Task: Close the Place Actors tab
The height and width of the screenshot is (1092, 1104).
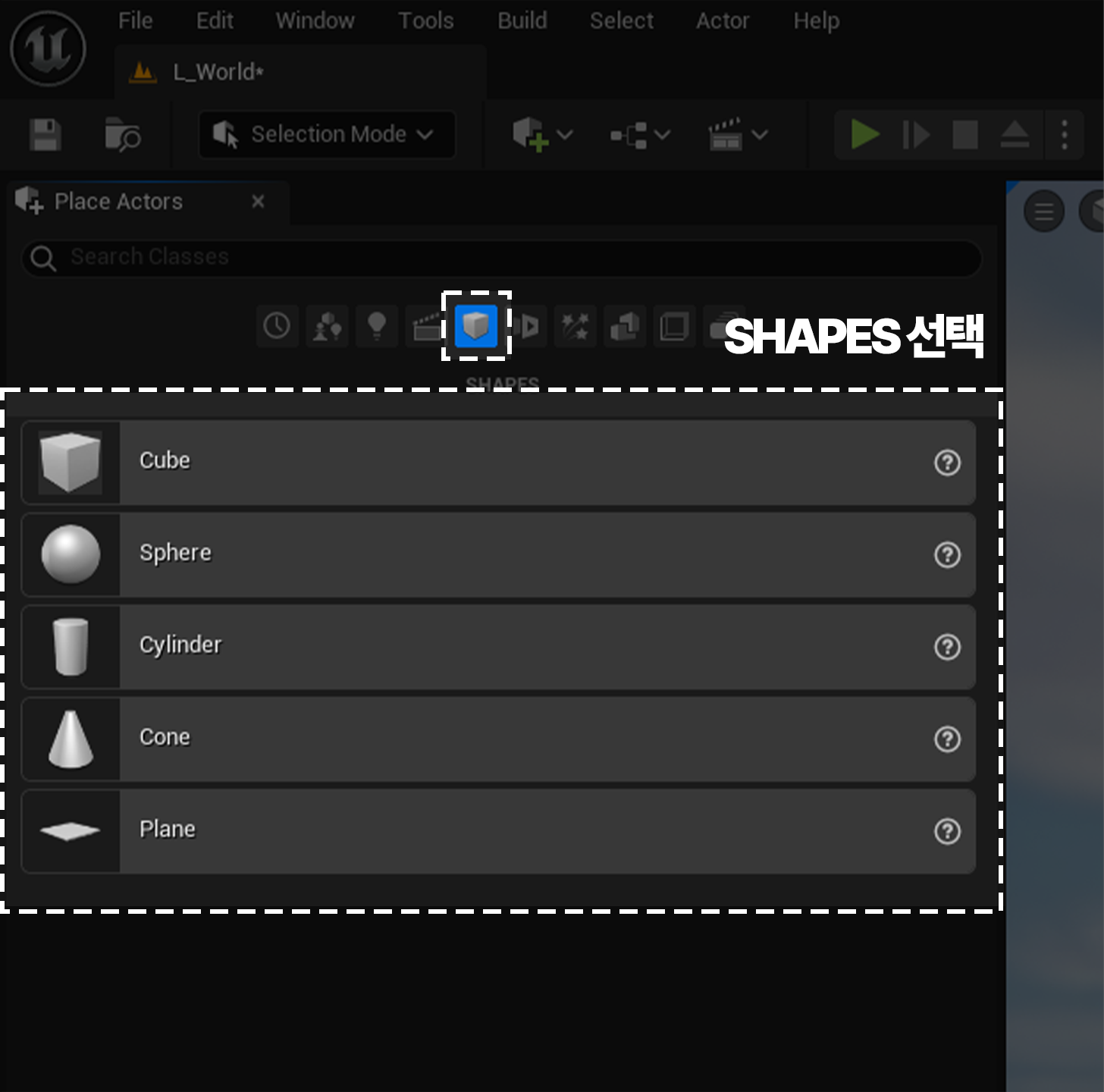Action: pyautogui.click(x=258, y=201)
